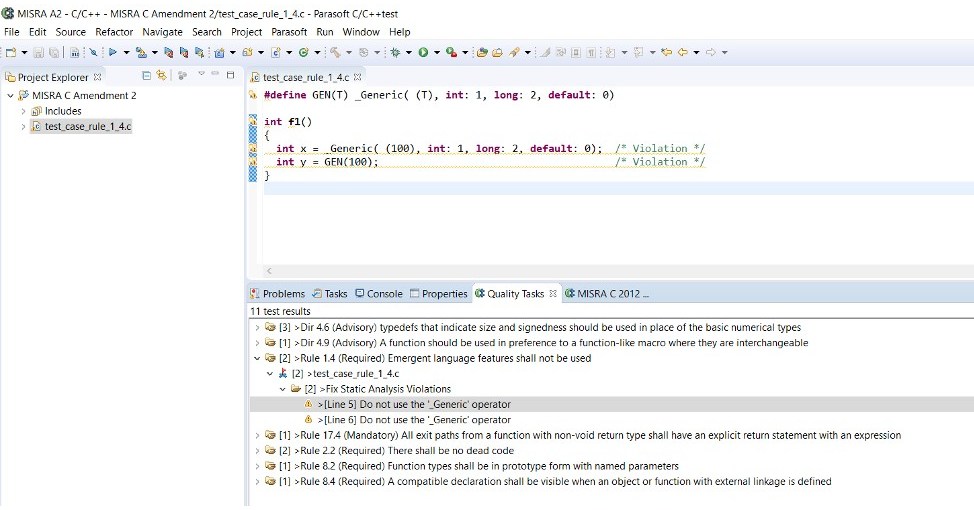Open the Refactor menu
The image size is (974, 510).
(x=114, y=32)
